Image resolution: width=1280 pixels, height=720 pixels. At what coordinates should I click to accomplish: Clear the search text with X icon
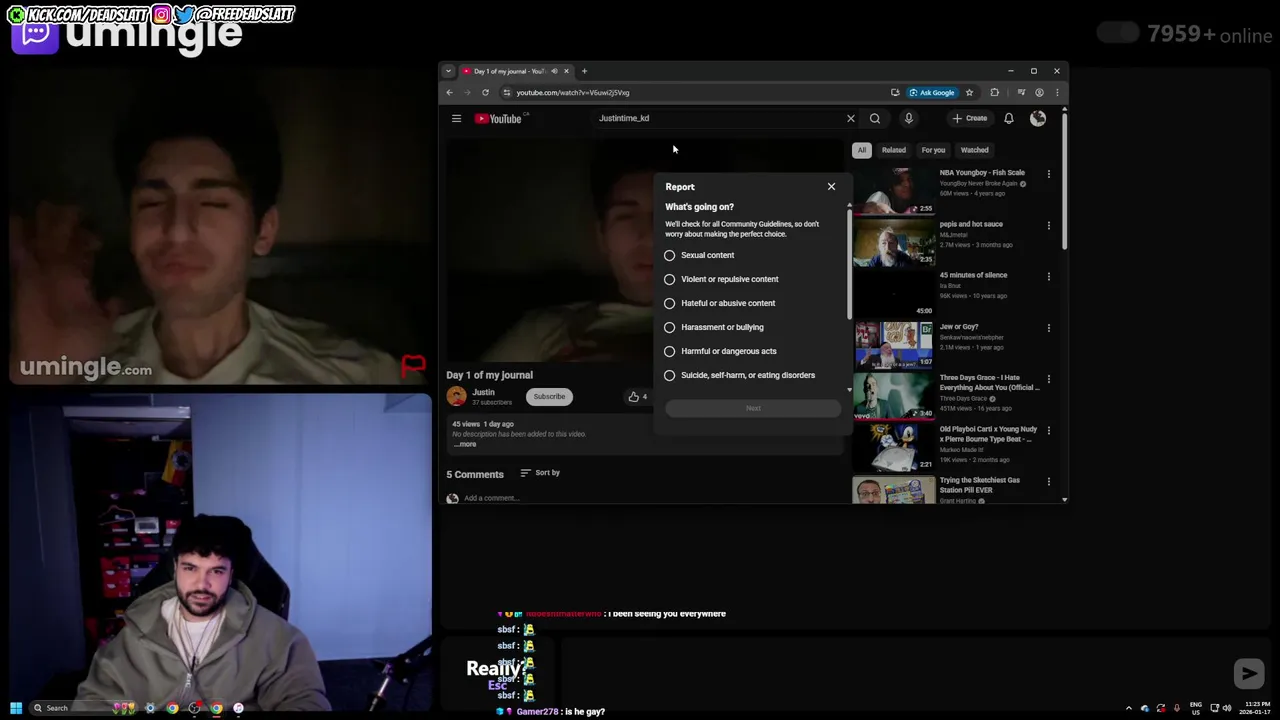(x=851, y=118)
